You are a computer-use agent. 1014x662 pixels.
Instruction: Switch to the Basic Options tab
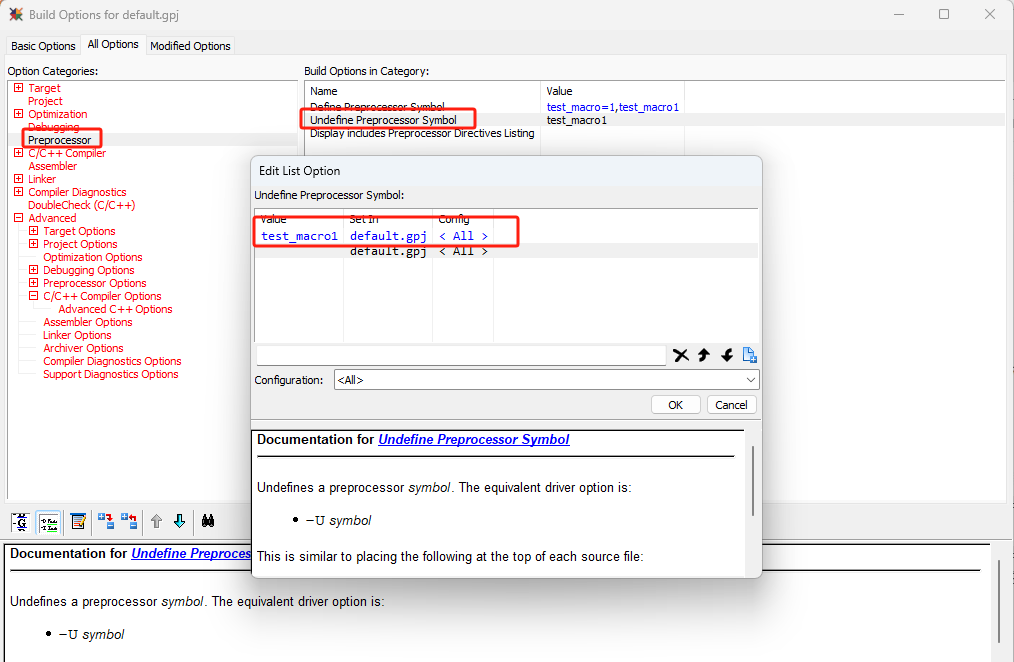(43, 46)
